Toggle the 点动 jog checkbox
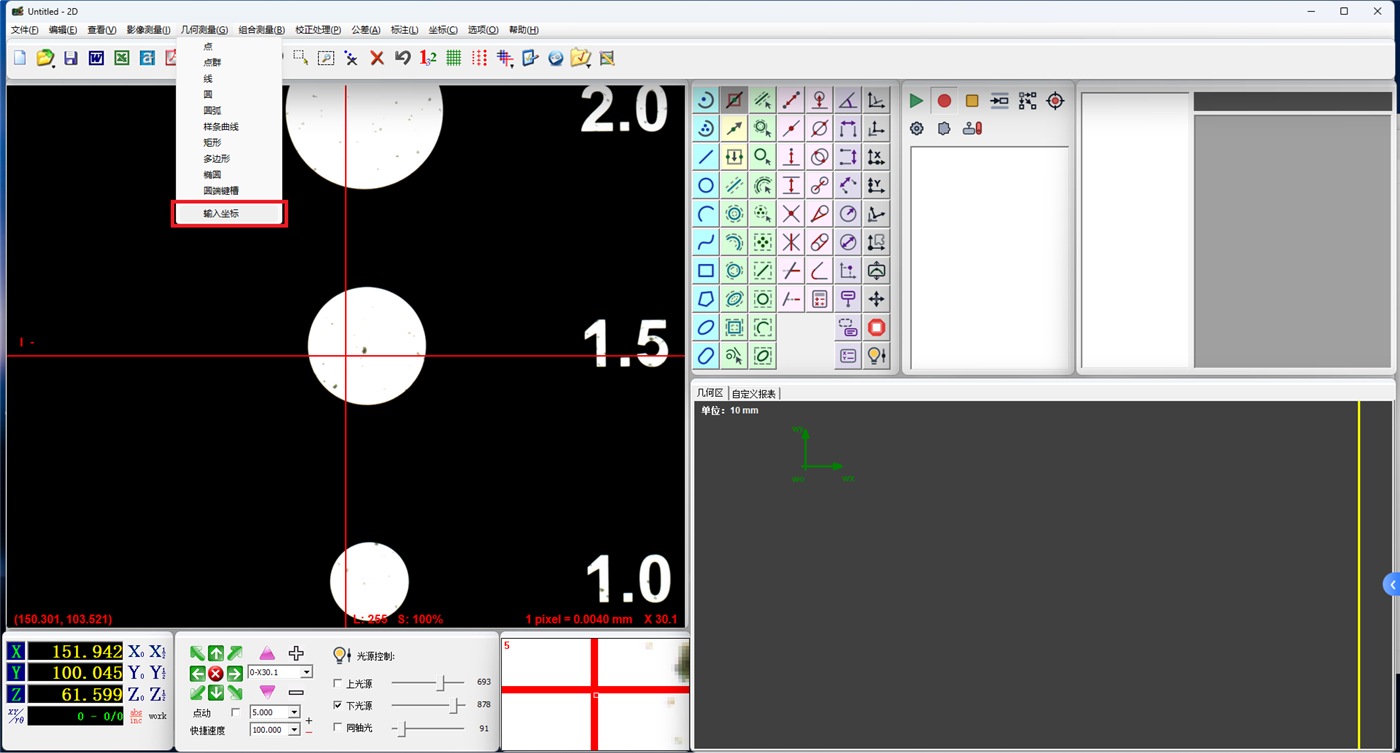 click(x=236, y=712)
